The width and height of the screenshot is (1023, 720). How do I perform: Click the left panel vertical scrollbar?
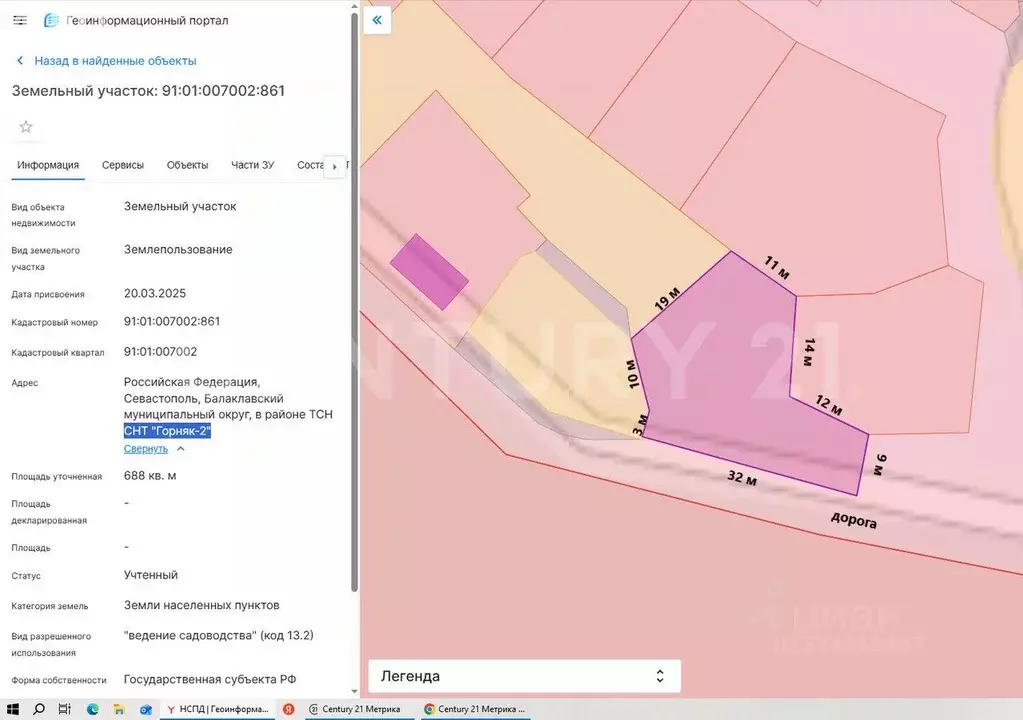click(x=354, y=300)
